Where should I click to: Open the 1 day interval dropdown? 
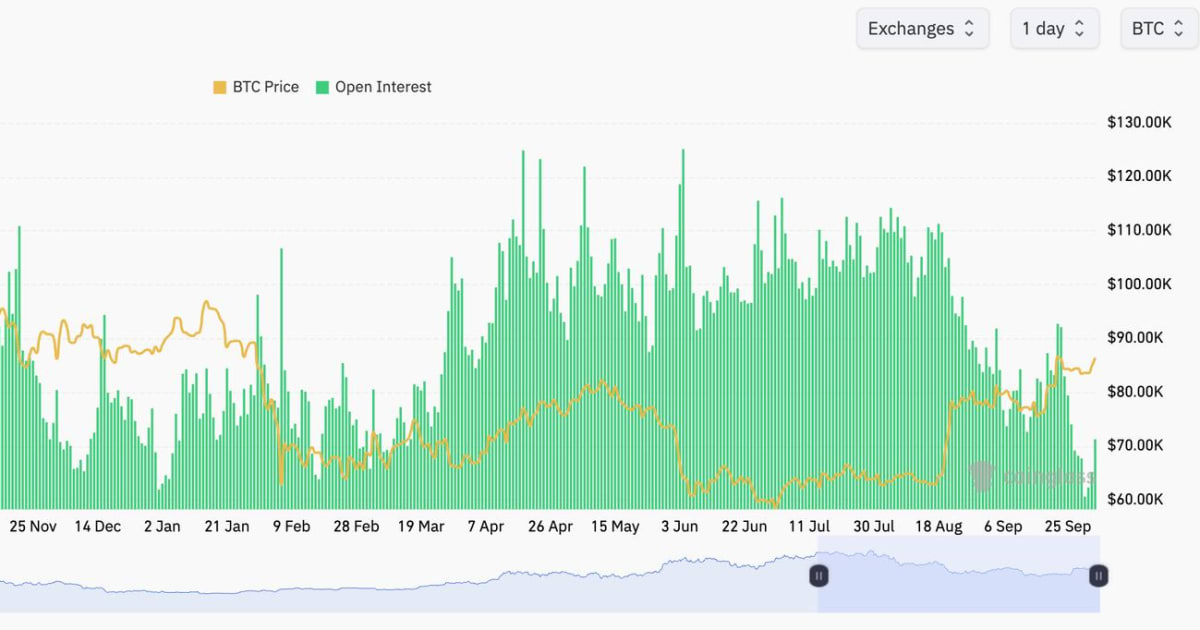(1054, 29)
